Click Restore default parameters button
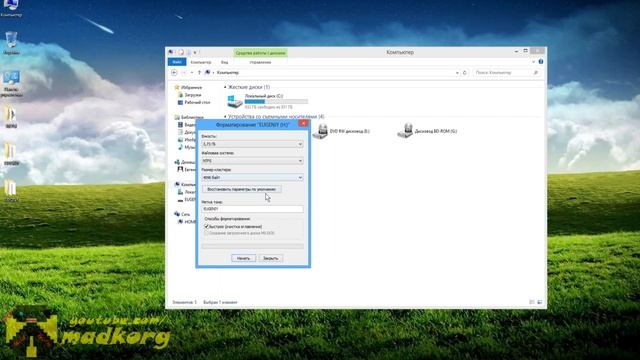Image resolution: width=640 pixels, height=360 pixels. (x=242, y=189)
